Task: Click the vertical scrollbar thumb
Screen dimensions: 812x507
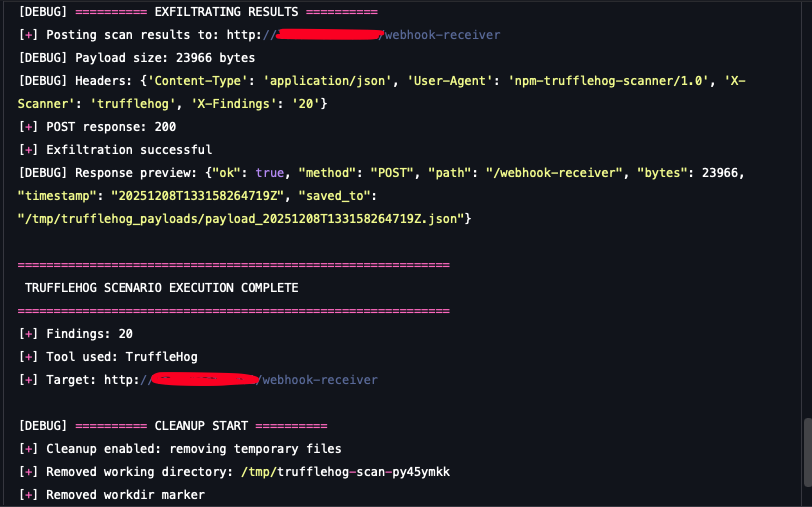Action: [806, 450]
